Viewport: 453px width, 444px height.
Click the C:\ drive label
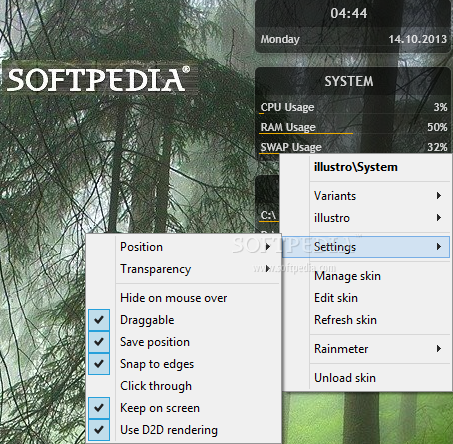tap(268, 216)
